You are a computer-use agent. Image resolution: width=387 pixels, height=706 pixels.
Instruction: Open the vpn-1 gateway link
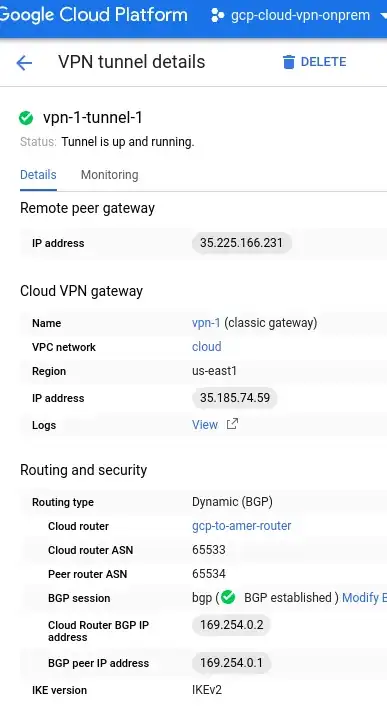pyautogui.click(x=206, y=323)
